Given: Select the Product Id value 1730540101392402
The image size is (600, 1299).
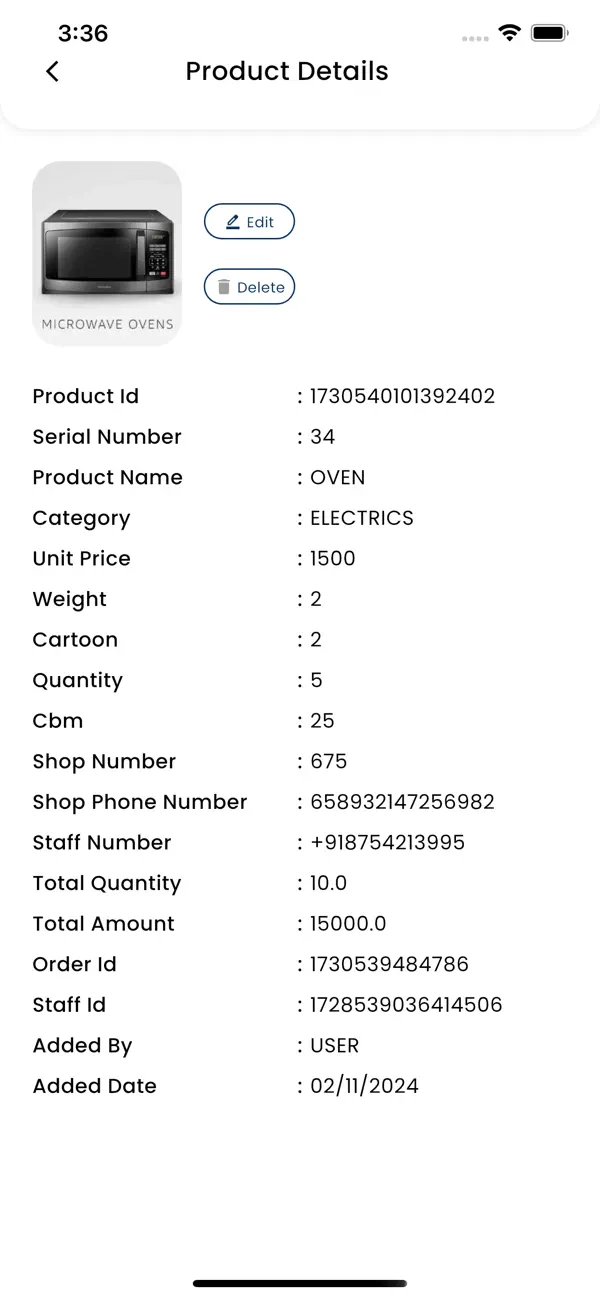Looking at the screenshot, I should (x=402, y=396).
